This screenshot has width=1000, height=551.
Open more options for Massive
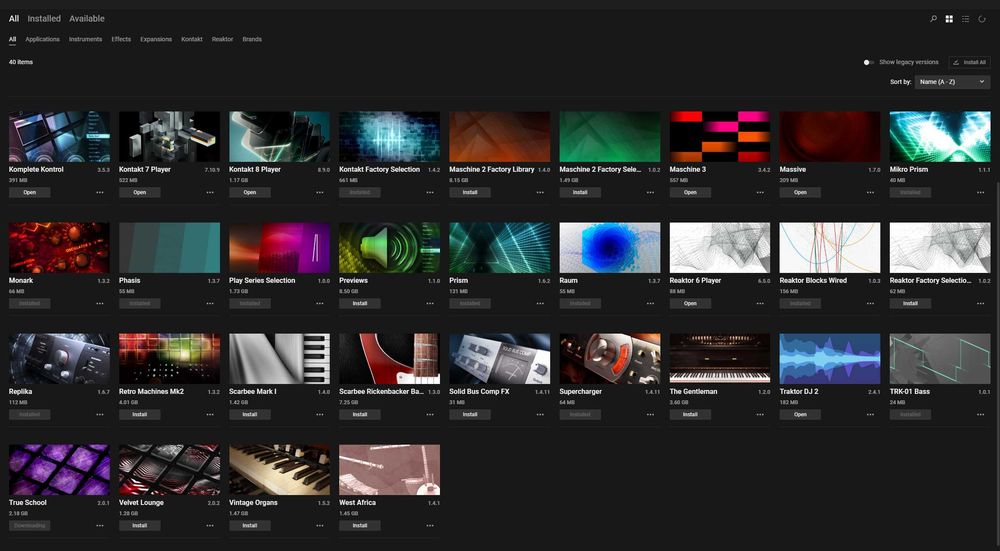(871, 192)
